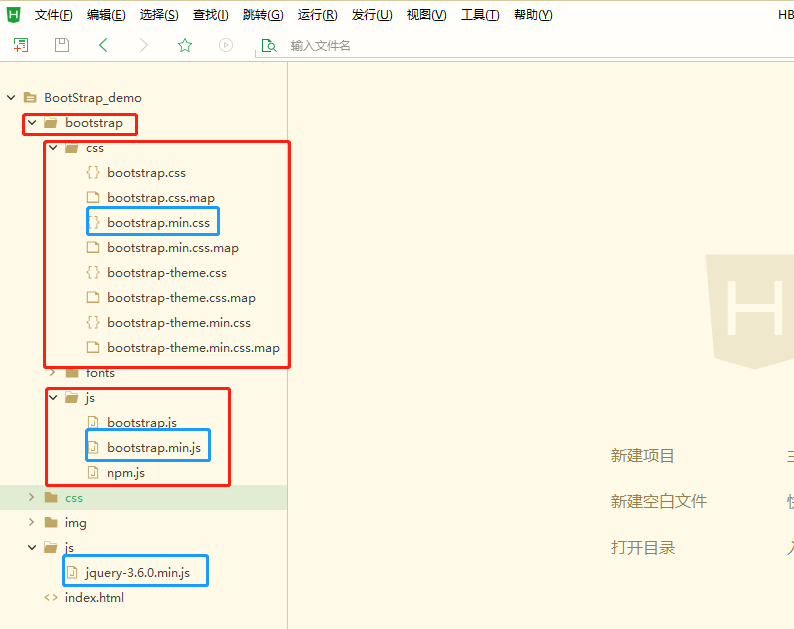Viewport: 794px width, 629px height.
Task: Open the 选择(S) menu
Action: tap(159, 15)
